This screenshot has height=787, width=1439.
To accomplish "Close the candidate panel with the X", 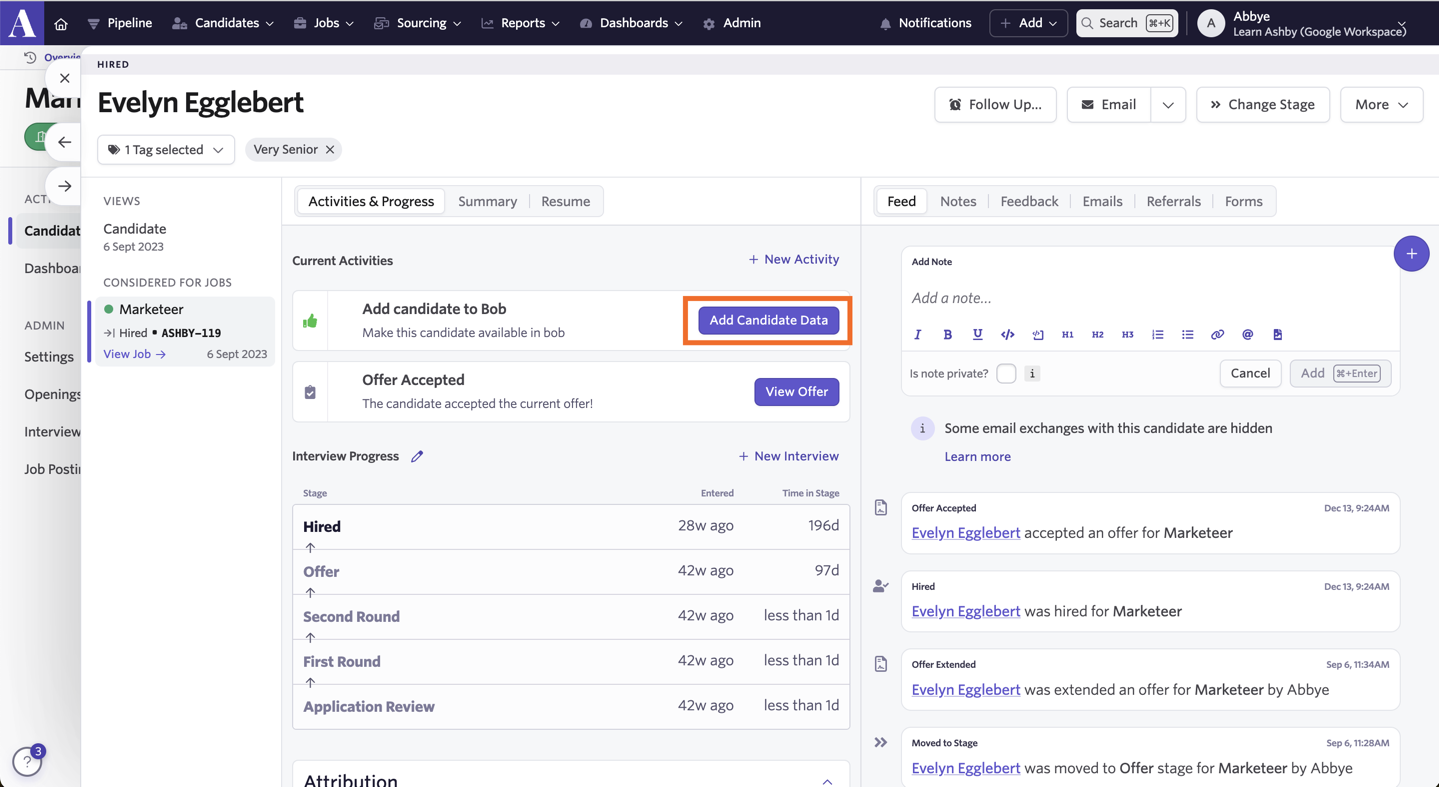I will [65, 78].
